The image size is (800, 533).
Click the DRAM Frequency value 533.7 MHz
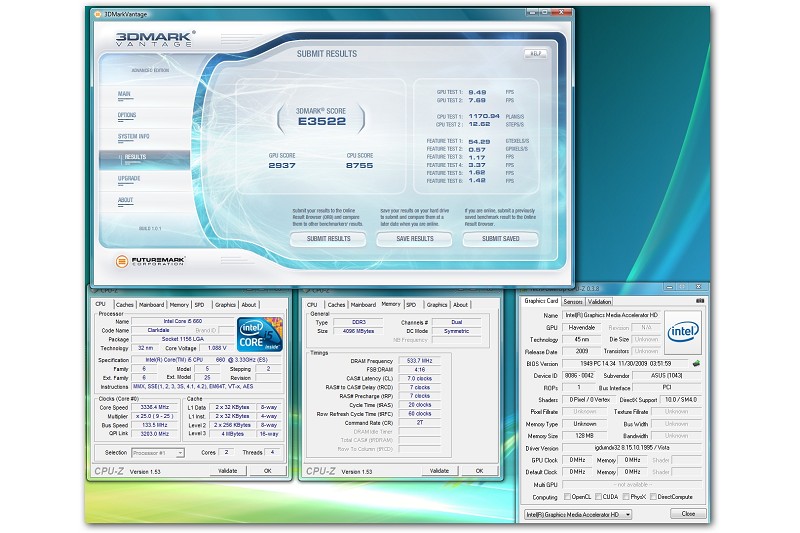[x=419, y=361]
